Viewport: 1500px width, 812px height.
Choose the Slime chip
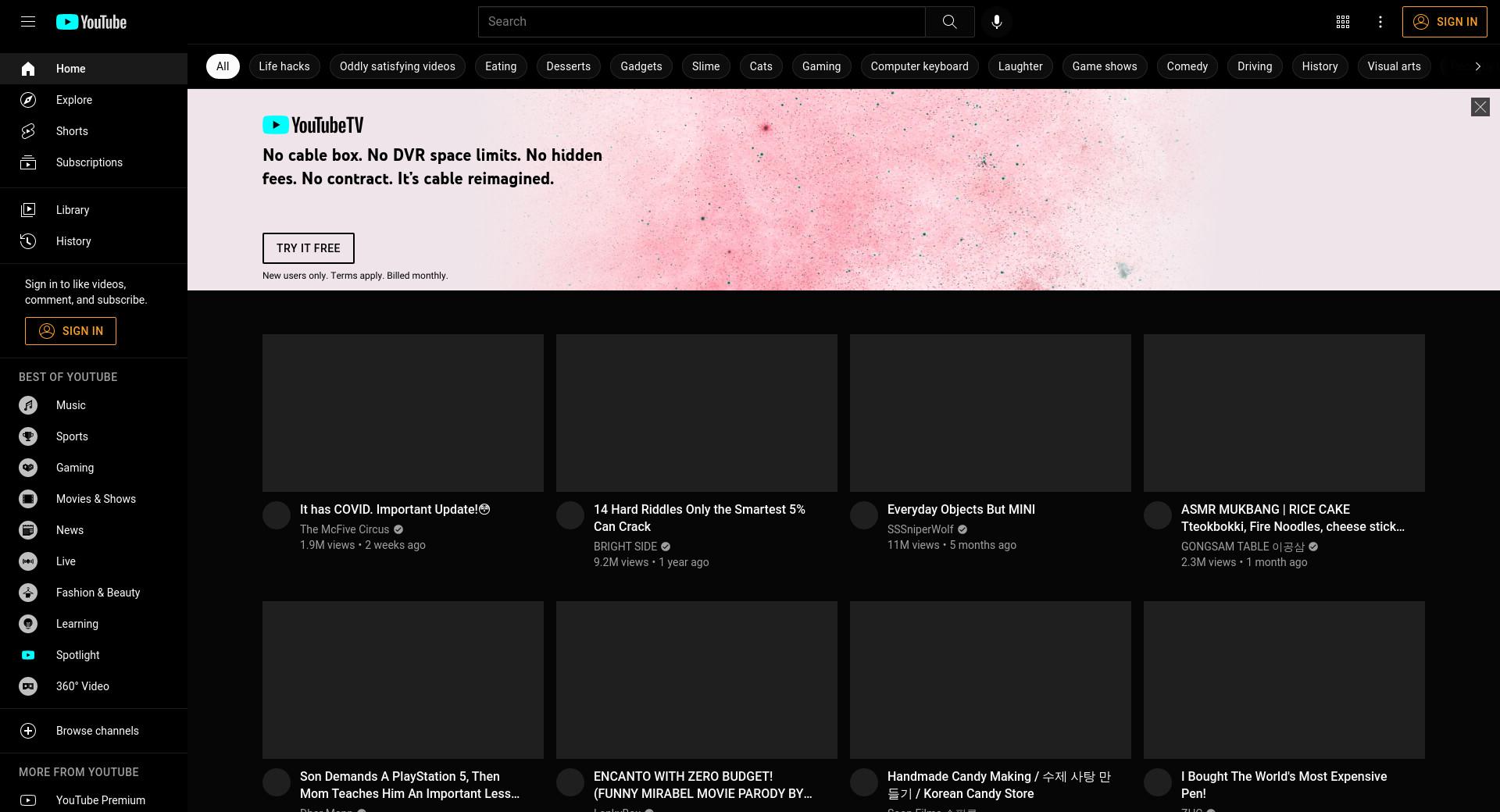pos(705,66)
